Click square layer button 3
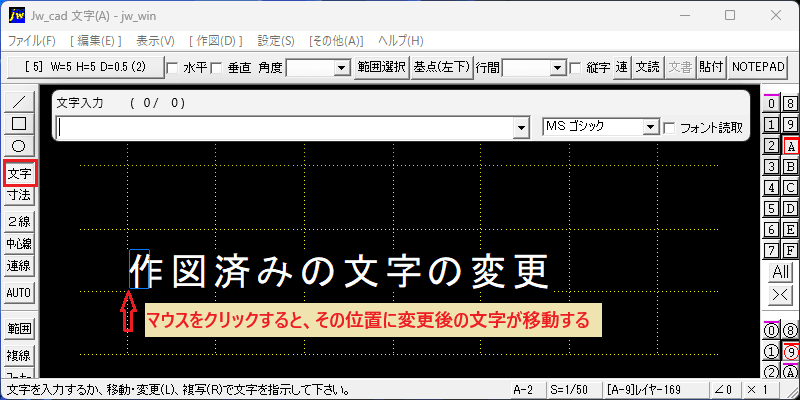This screenshot has height=400, width=800. [x=772, y=167]
